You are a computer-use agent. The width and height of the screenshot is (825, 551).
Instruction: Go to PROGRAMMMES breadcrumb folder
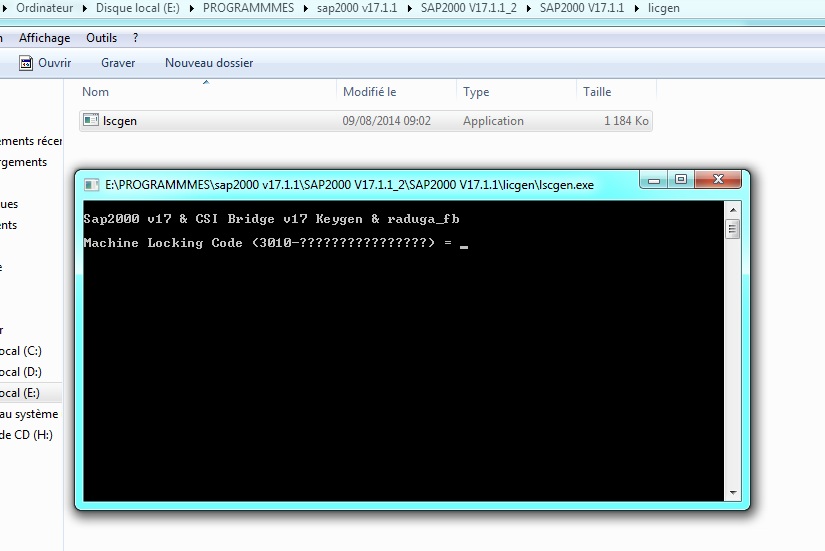248,8
